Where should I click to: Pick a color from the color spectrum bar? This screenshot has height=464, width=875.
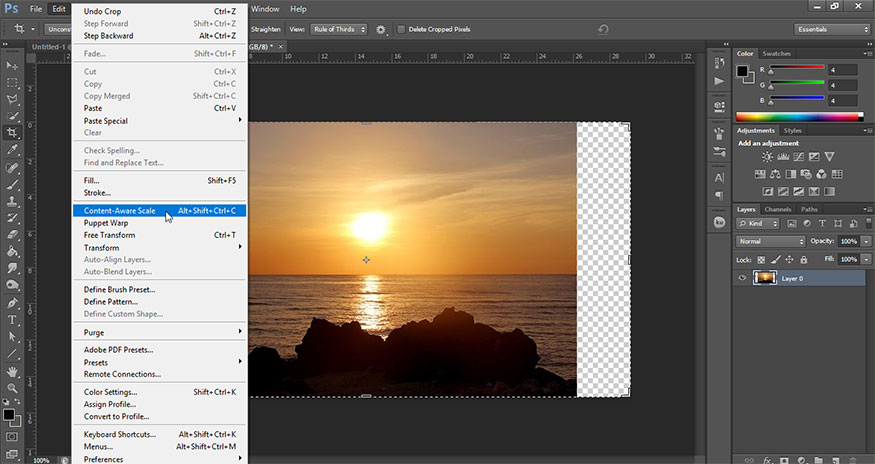(x=796, y=117)
